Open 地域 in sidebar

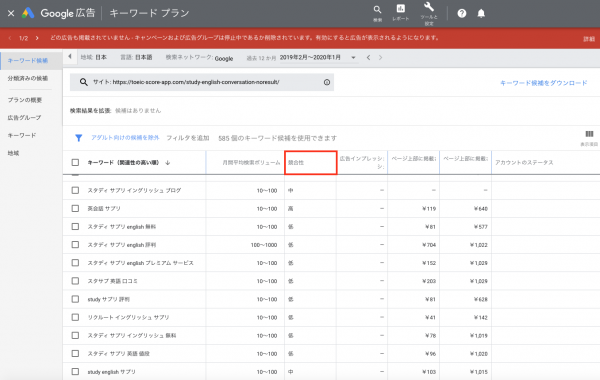coord(13,153)
